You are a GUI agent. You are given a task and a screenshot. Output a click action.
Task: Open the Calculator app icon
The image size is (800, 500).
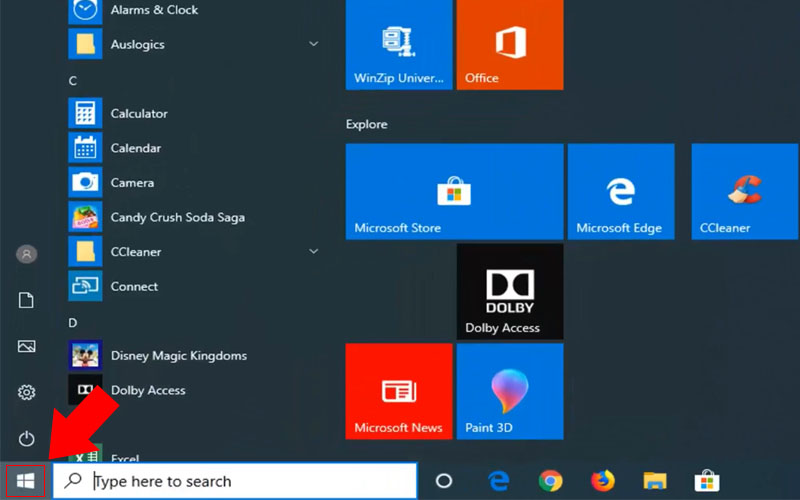pyautogui.click(x=85, y=113)
